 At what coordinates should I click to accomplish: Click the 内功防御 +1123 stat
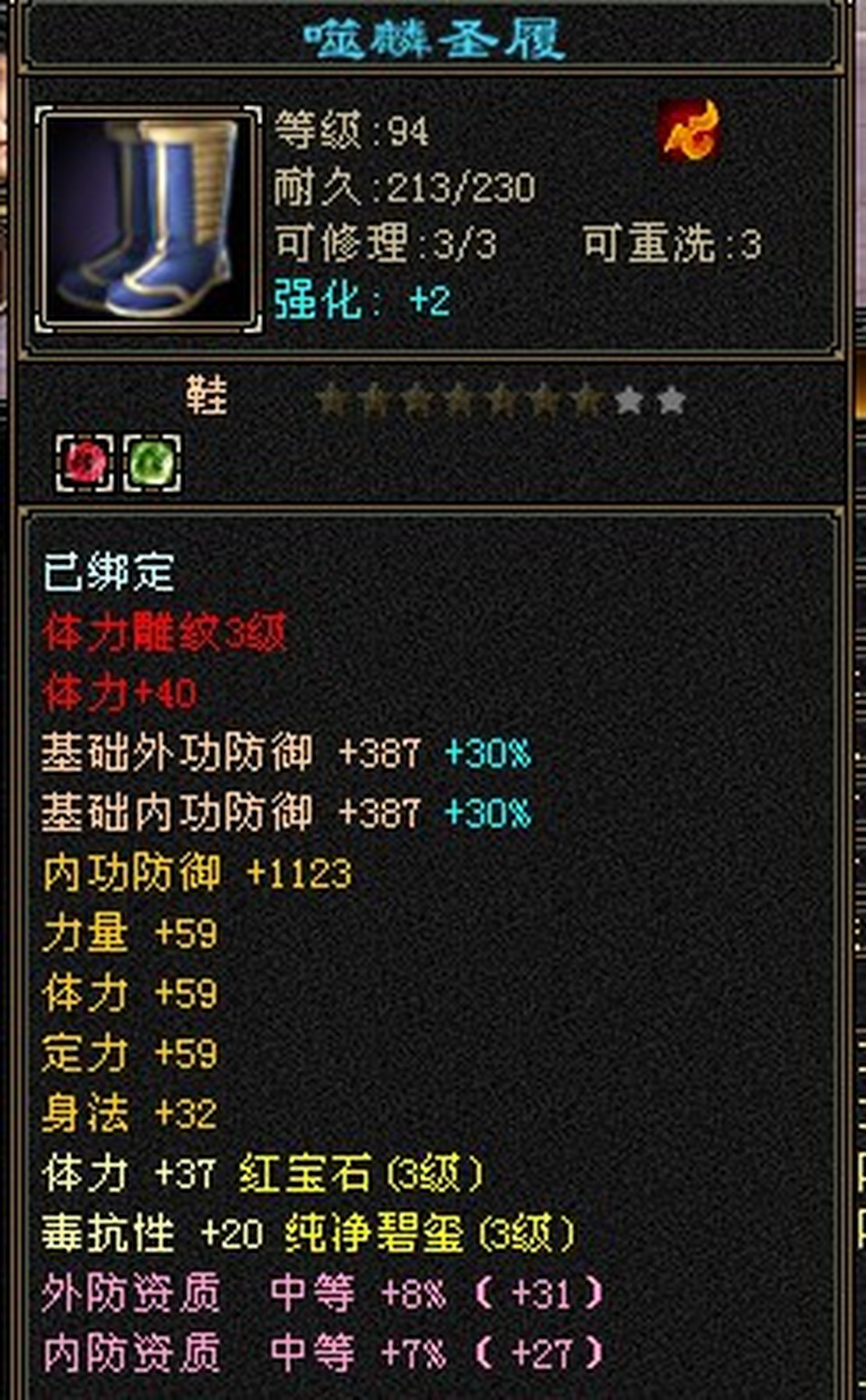pyautogui.click(x=197, y=872)
